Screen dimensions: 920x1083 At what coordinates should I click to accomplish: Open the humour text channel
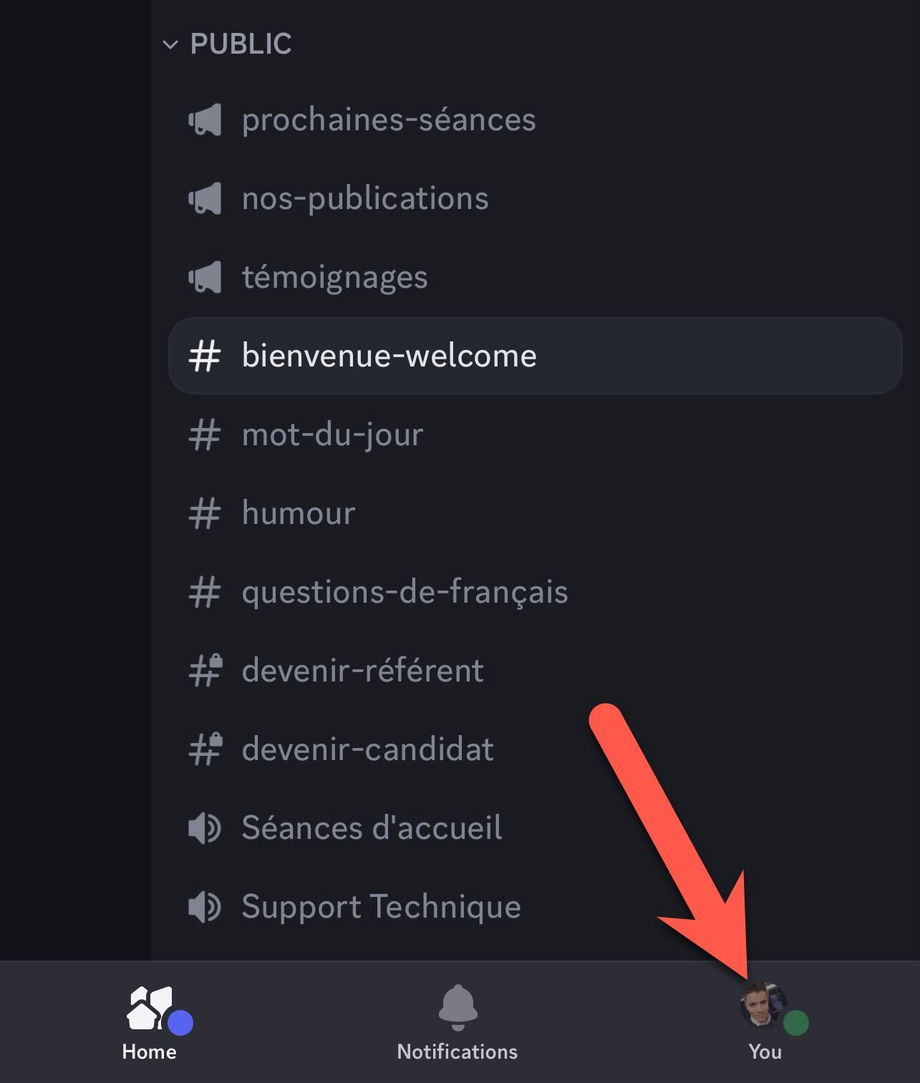[298, 513]
